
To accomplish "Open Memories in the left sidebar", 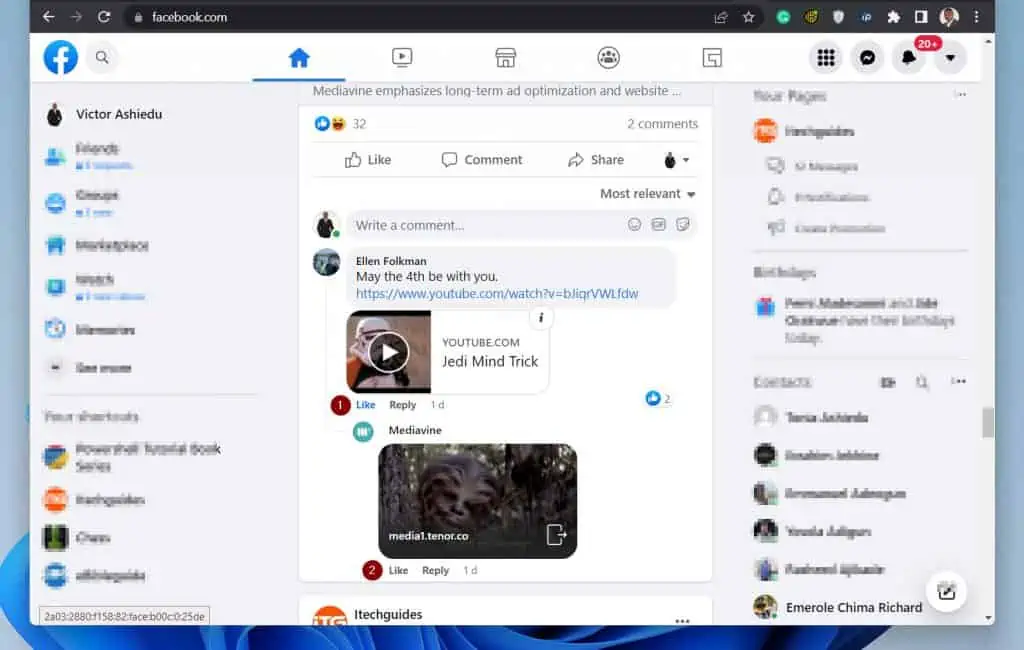I will [104, 329].
